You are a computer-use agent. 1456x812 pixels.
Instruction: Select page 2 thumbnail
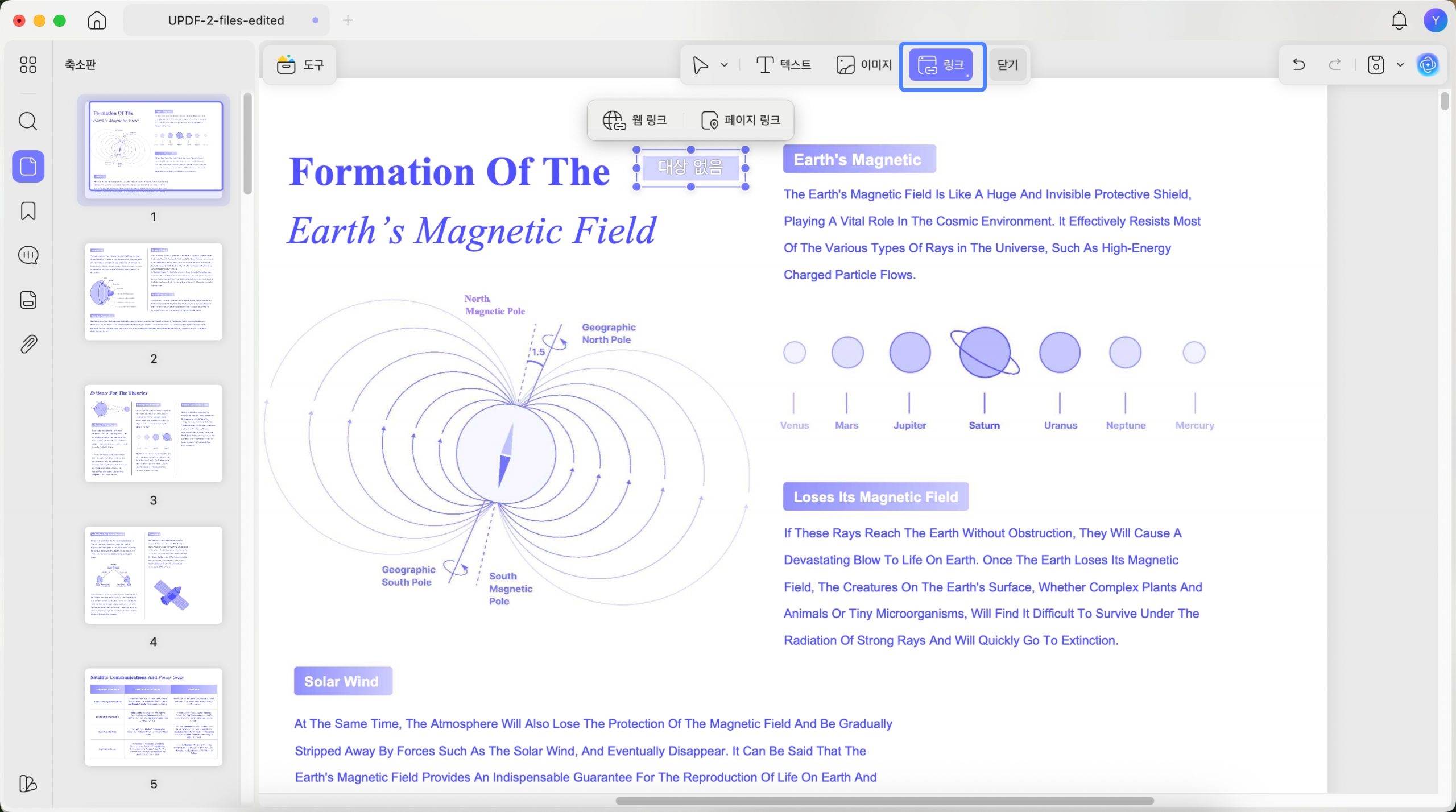pyautogui.click(x=154, y=292)
